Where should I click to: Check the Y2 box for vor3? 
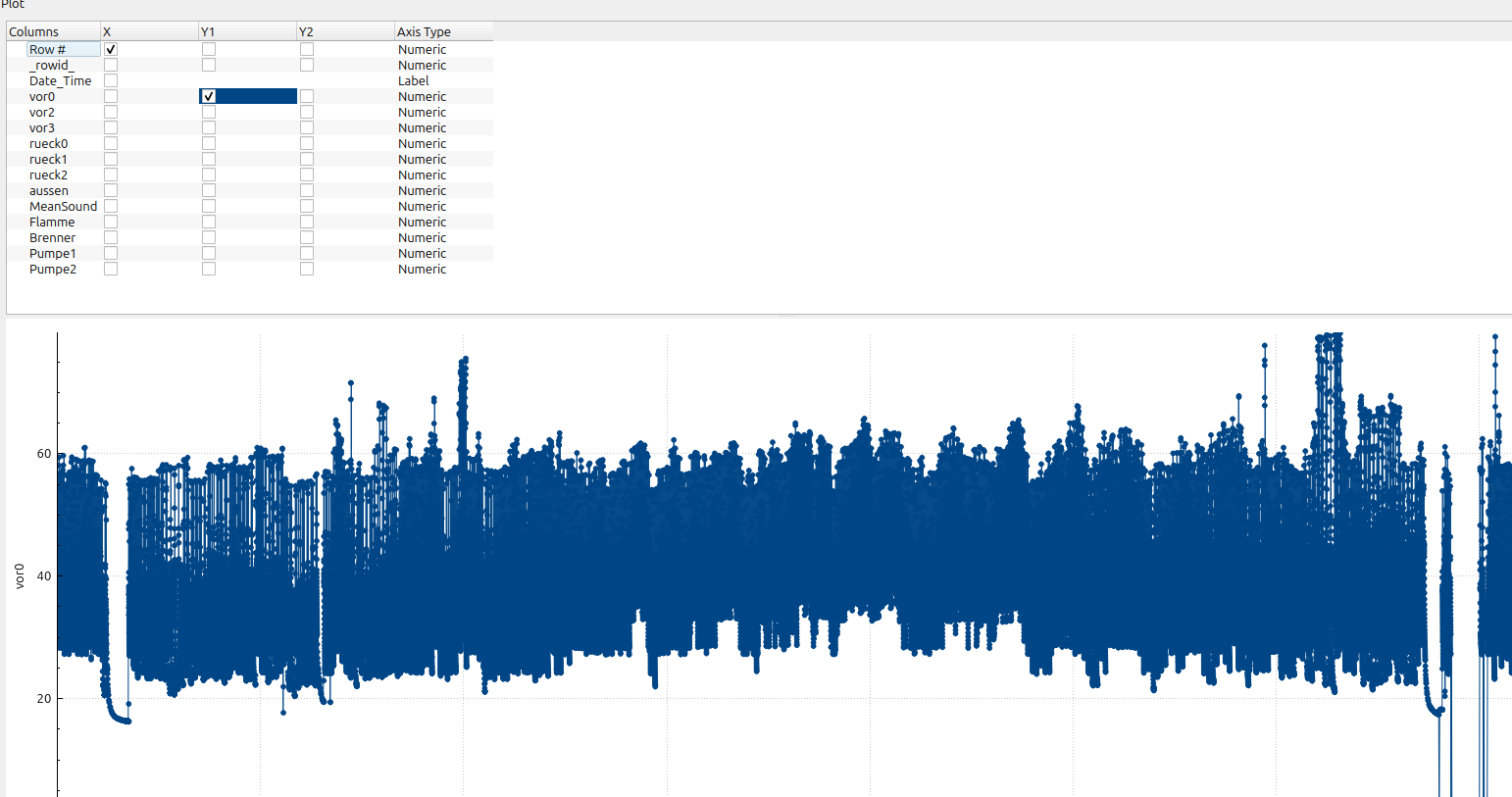pyautogui.click(x=307, y=127)
